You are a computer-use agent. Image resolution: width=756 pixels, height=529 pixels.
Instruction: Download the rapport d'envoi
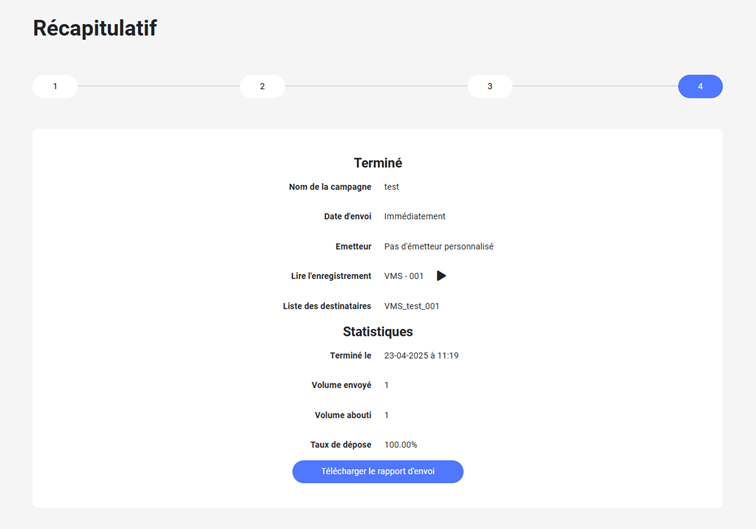coord(377,472)
